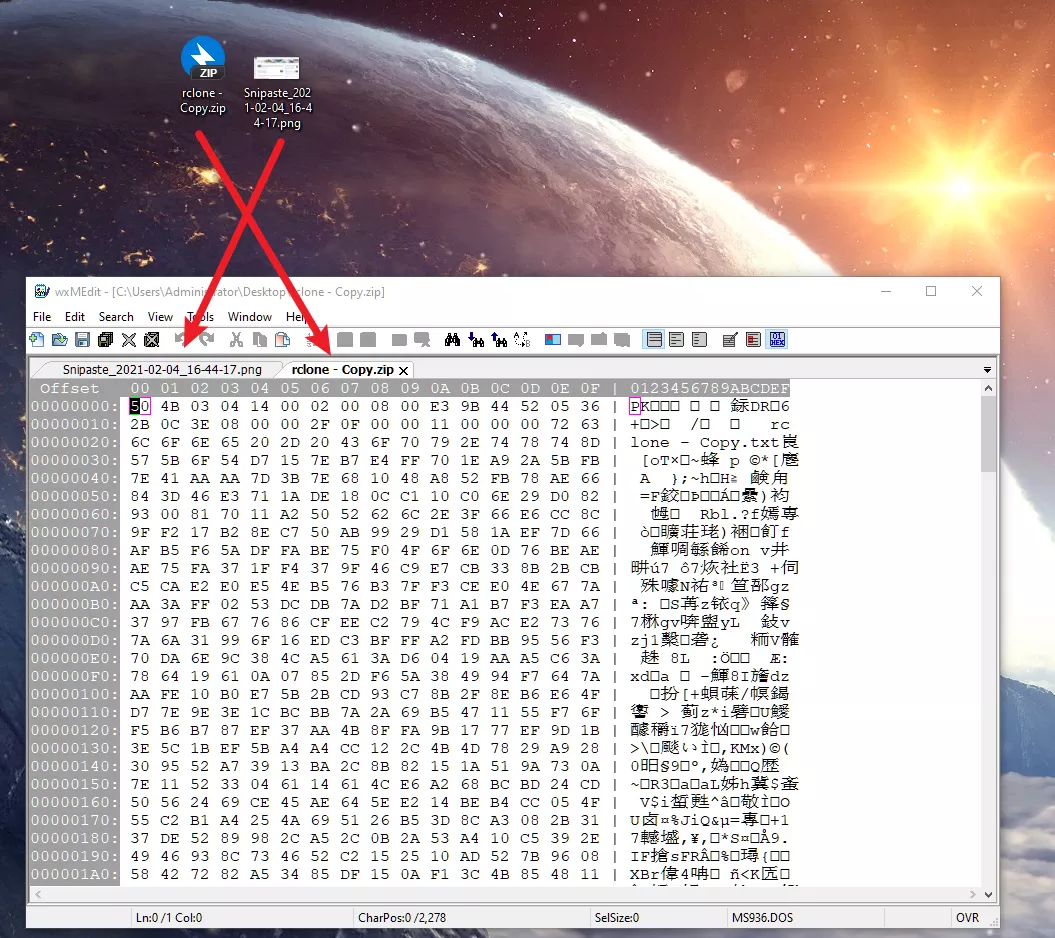Open the Search menu

[x=116, y=317]
